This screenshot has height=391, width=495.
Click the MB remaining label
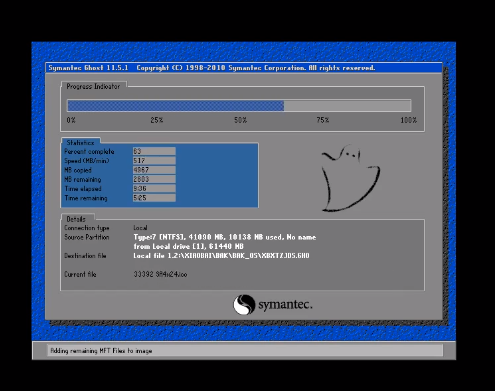(x=82, y=179)
